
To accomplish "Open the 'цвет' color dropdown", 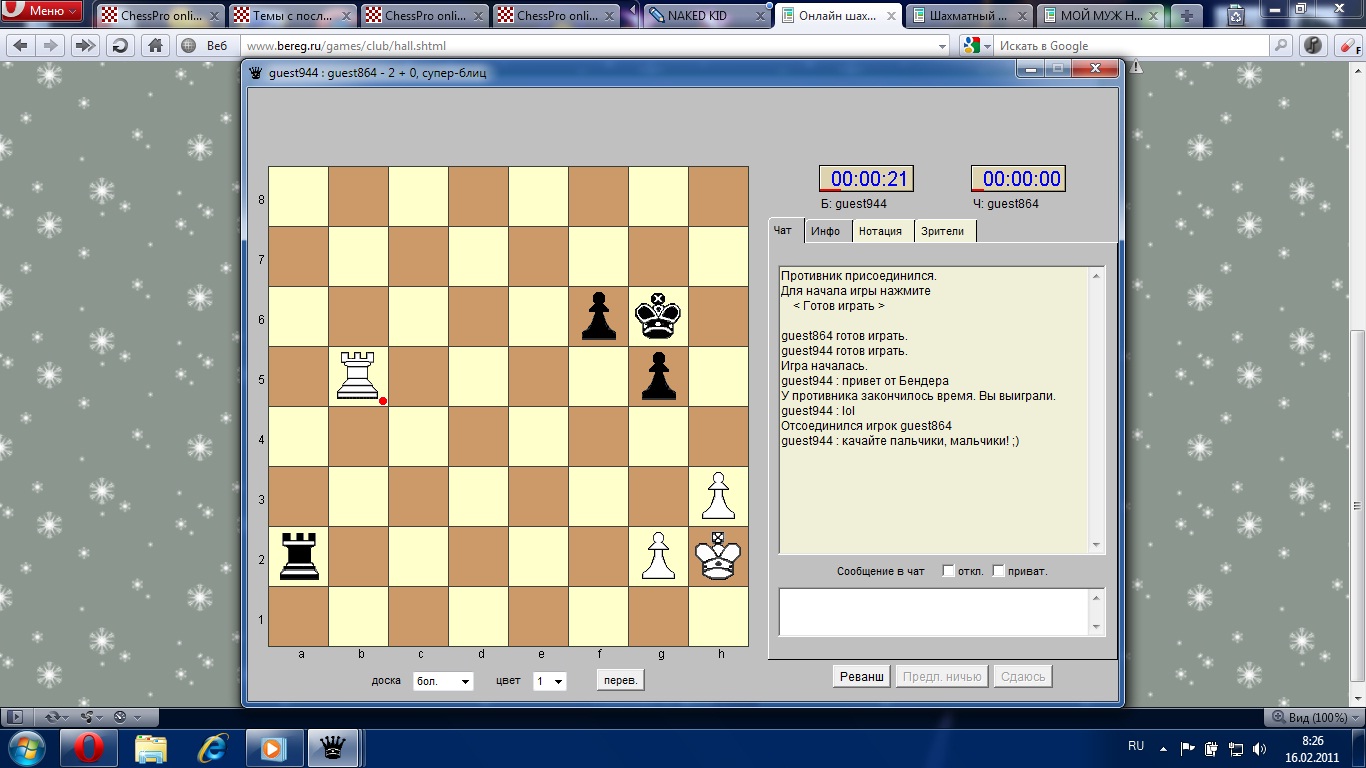I will click(550, 681).
